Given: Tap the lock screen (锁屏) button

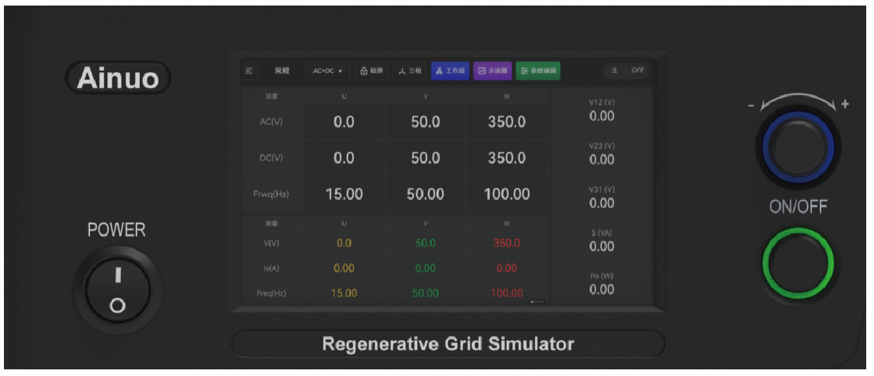Looking at the screenshot, I should (372, 71).
